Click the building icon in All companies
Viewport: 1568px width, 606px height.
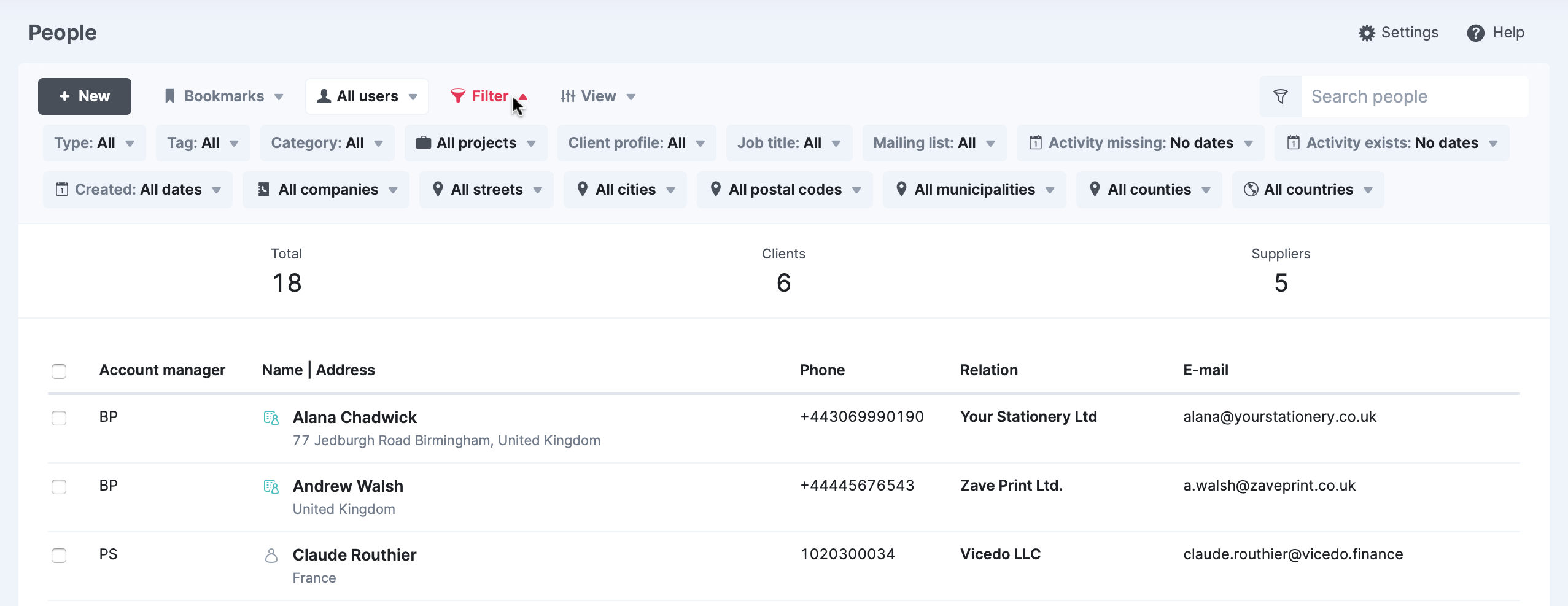[264, 190]
